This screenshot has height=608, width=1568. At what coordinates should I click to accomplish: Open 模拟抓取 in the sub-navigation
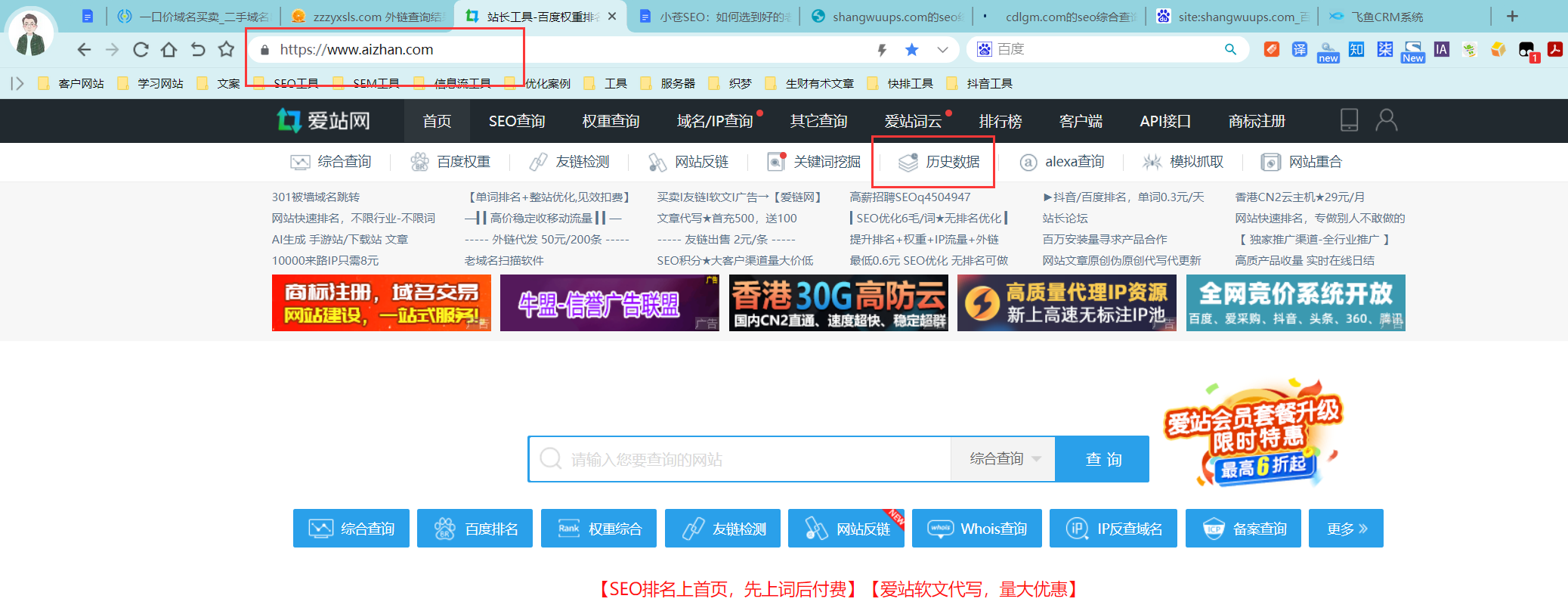coord(1183,162)
